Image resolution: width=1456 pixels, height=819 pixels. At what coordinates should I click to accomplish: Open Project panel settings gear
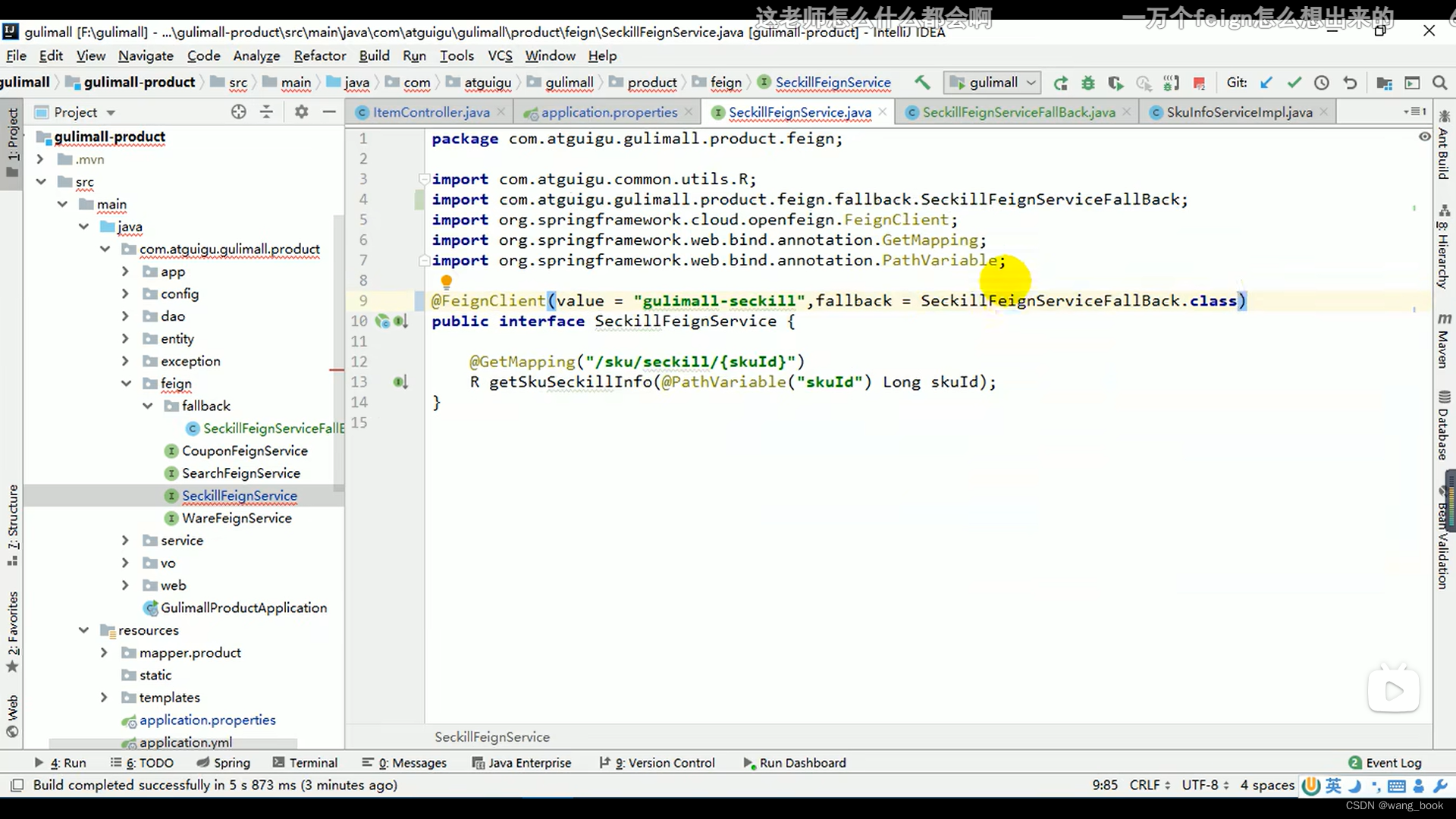pyautogui.click(x=301, y=112)
